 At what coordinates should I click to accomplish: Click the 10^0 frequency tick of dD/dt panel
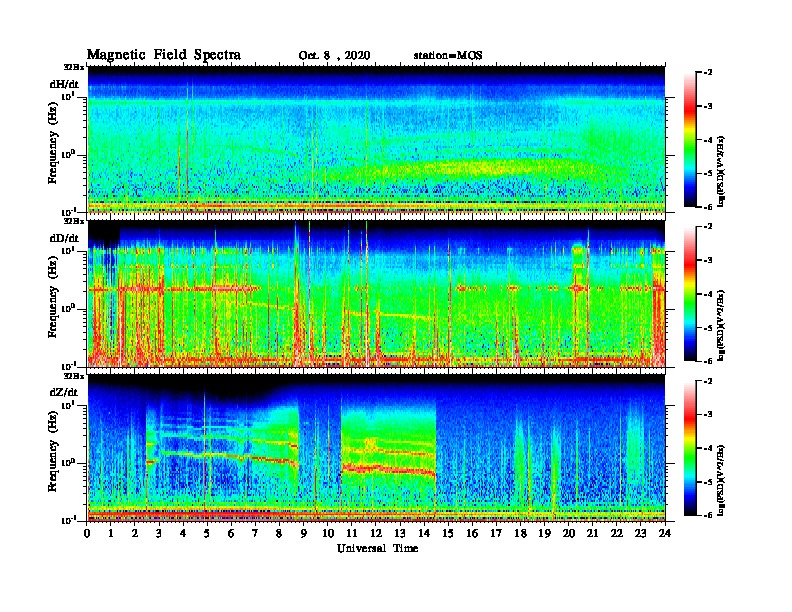tap(67, 307)
